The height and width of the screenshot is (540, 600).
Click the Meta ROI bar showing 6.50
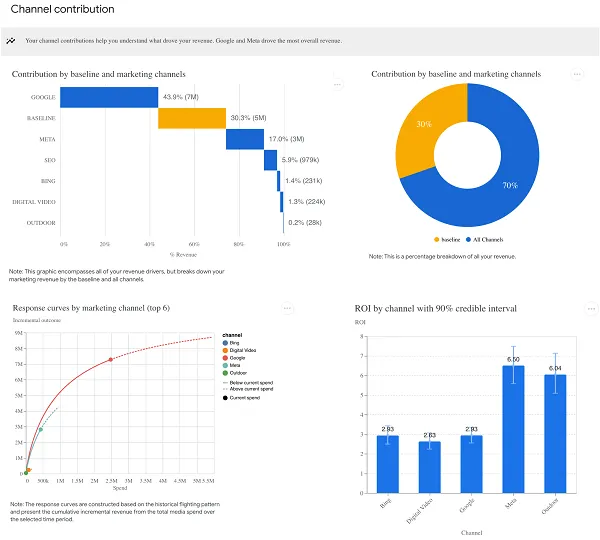point(513,430)
